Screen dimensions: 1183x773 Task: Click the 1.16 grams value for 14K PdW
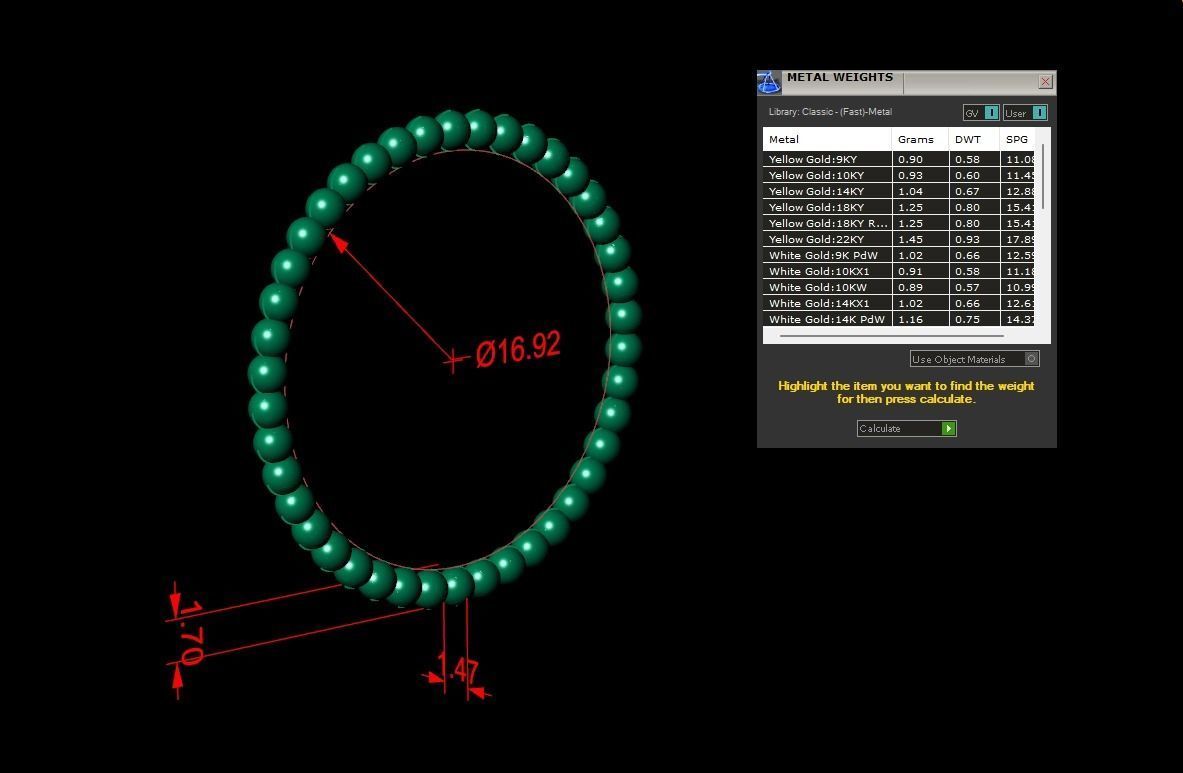tap(910, 319)
